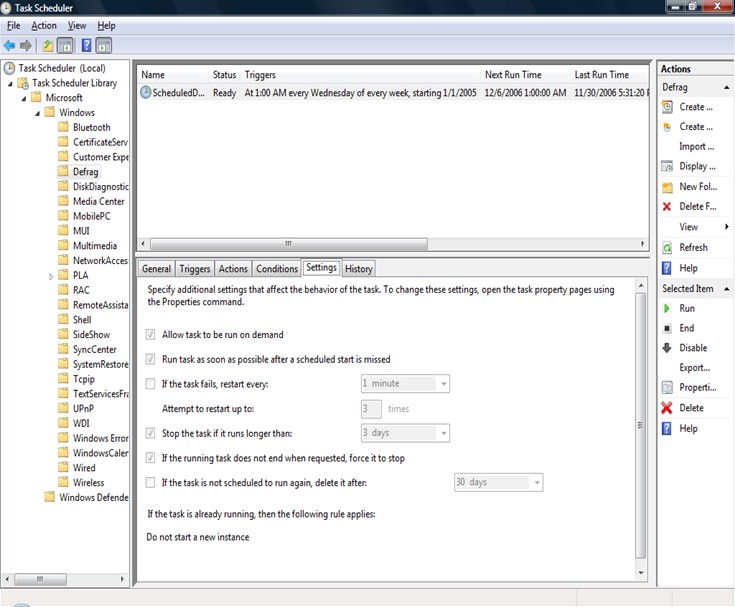735x607 pixels.
Task: Open the View submenu in Actions pane
Action: coord(695,227)
